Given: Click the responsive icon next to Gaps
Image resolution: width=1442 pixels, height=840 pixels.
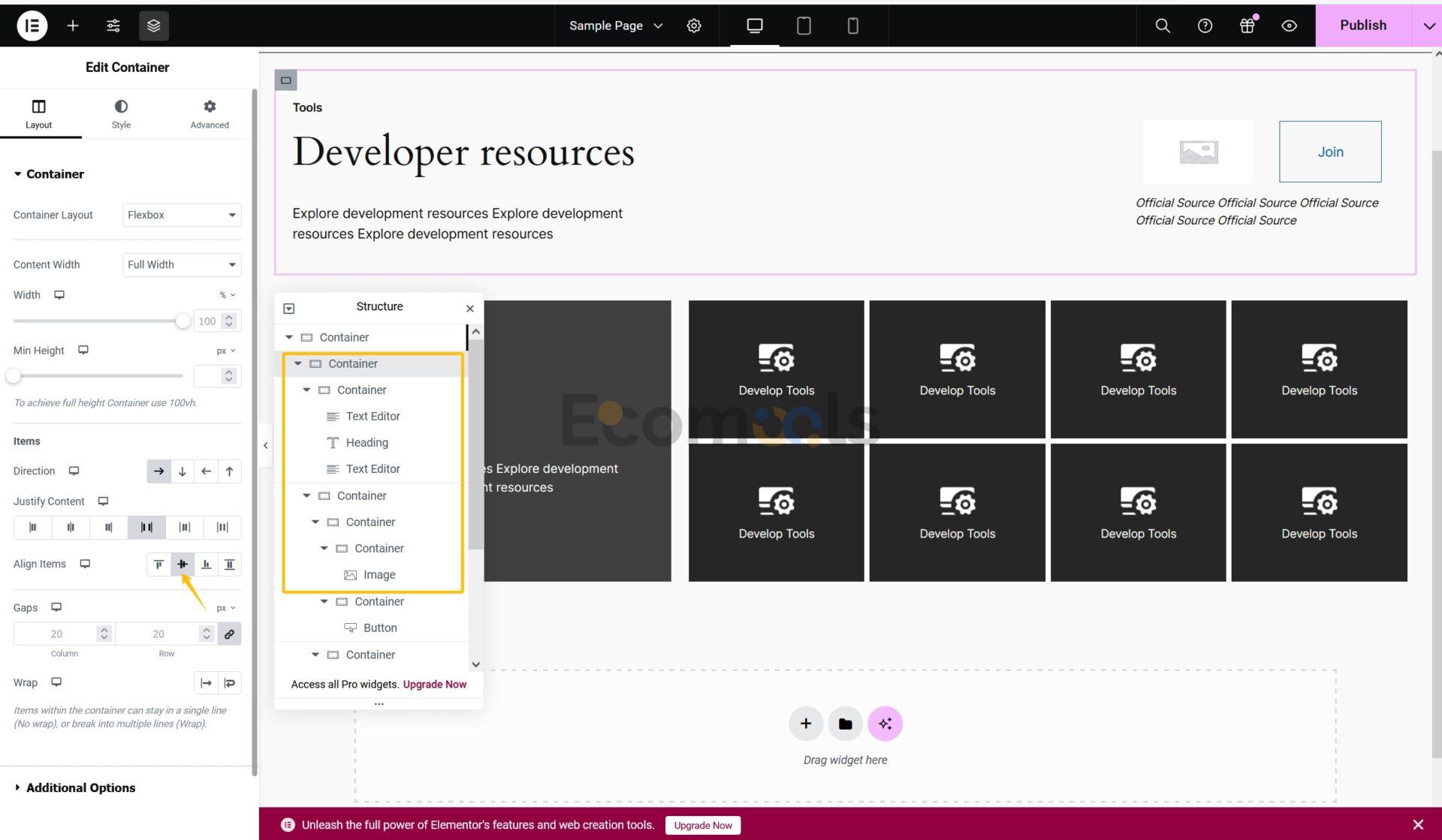Looking at the screenshot, I should point(56,607).
